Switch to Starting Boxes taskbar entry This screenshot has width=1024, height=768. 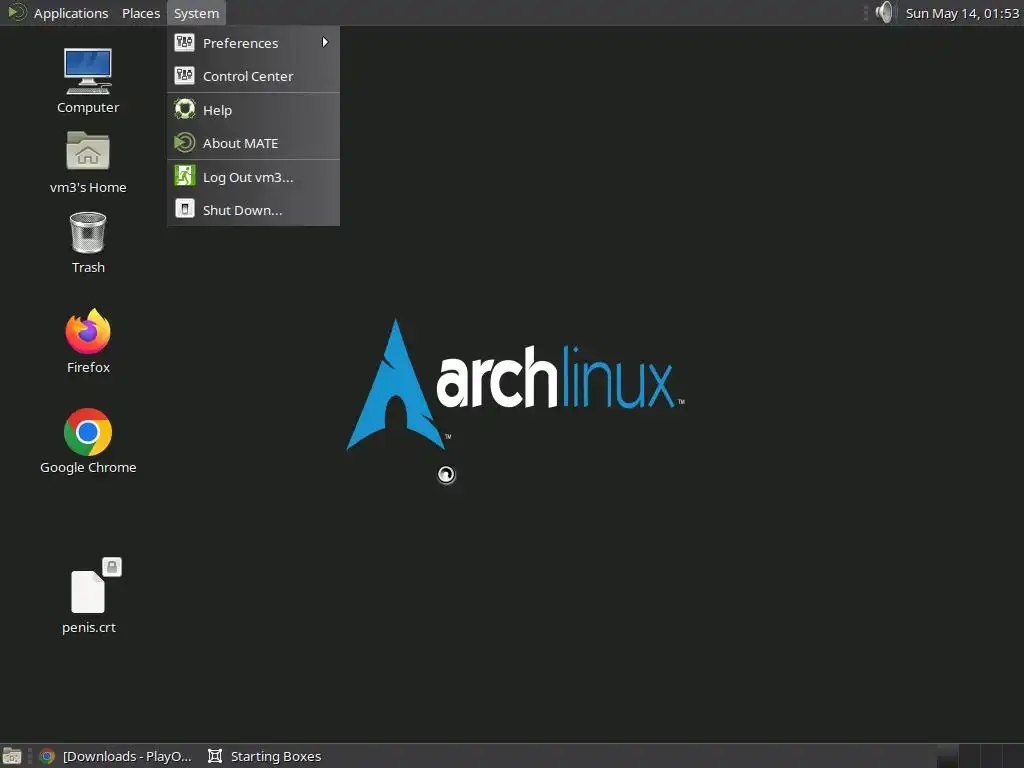(264, 756)
